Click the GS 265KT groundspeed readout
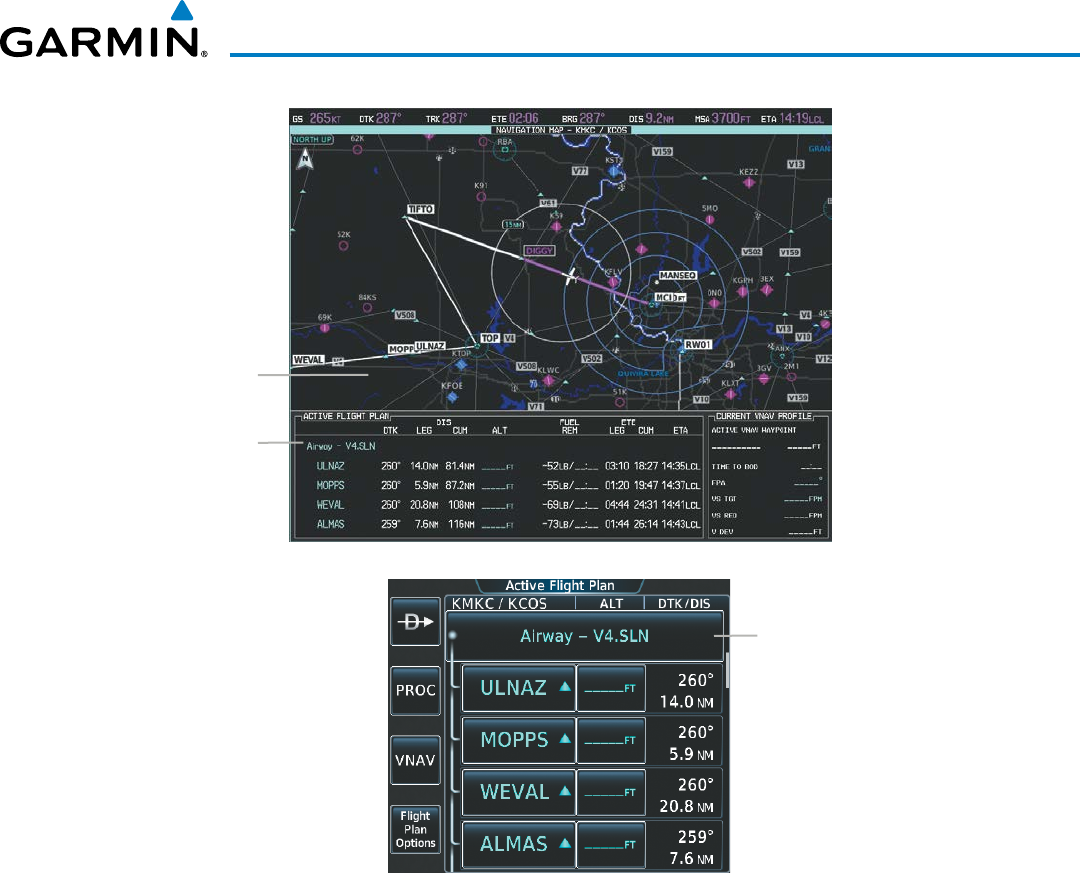The width and height of the screenshot is (1080, 873). pyautogui.click(x=317, y=119)
